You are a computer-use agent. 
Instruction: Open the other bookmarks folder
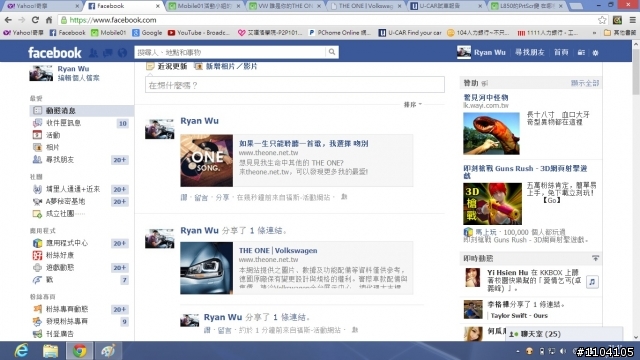pyautogui.click(x=619, y=33)
